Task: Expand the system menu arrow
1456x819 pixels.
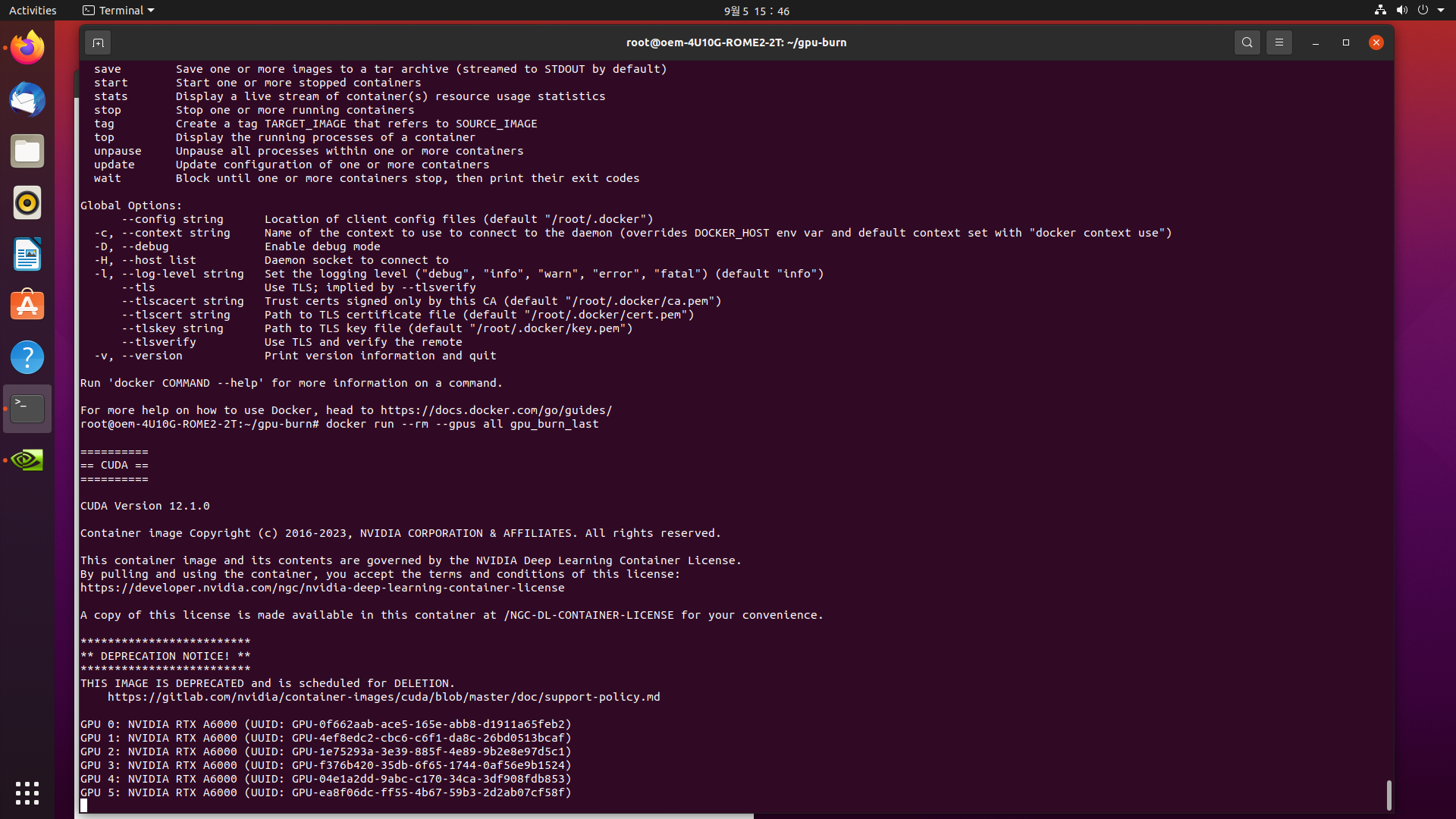Action: click(1441, 11)
